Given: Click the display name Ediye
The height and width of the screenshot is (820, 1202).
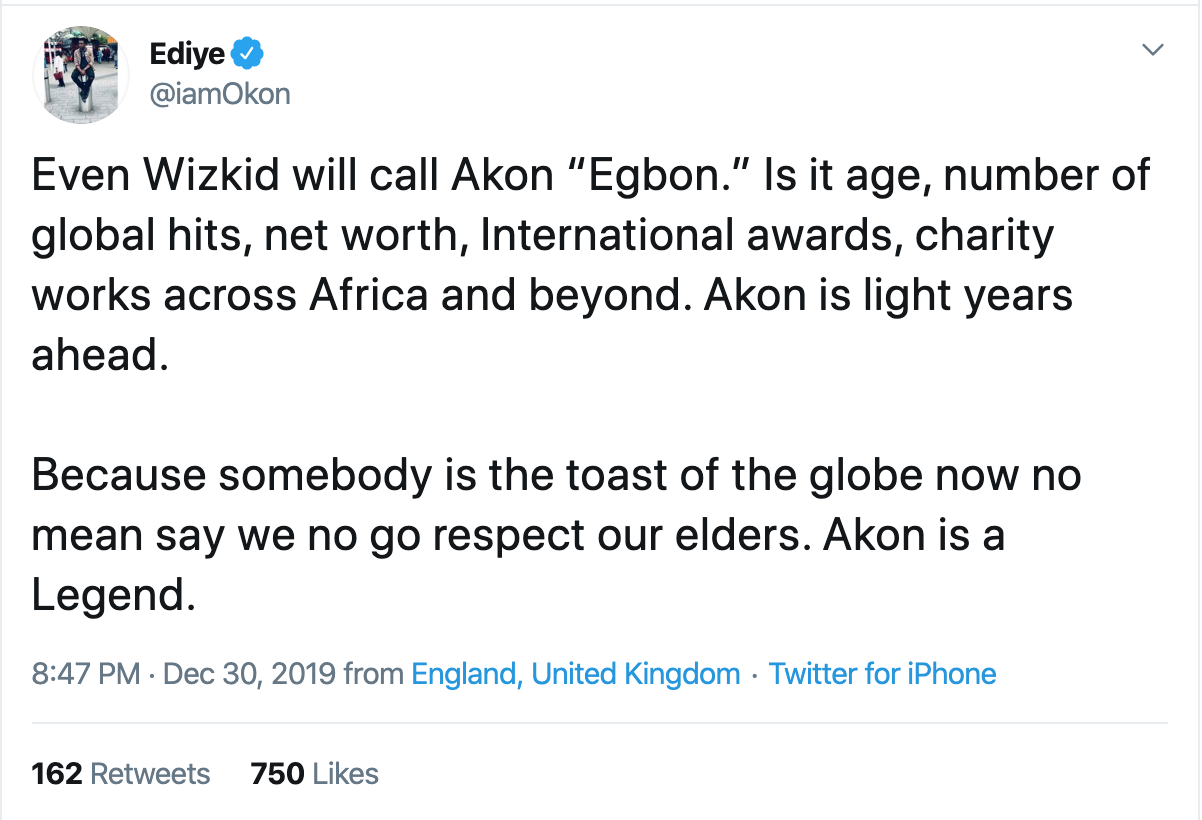Looking at the screenshot, I should point(187,52).
